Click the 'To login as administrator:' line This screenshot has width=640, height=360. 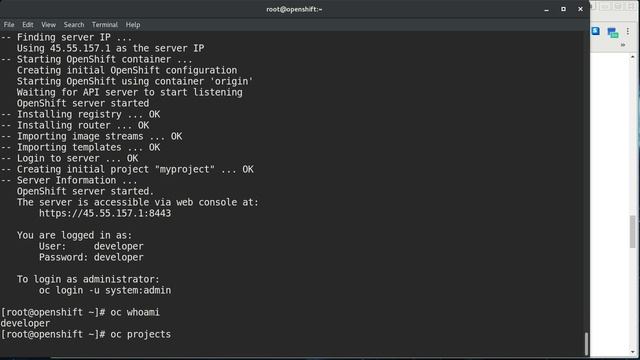tap(88, 279)
